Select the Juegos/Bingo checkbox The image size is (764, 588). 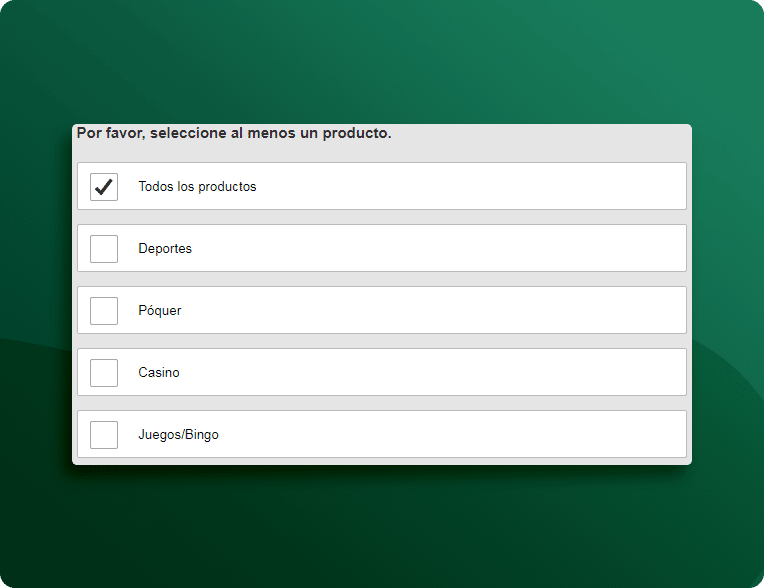tap(104, 435)
